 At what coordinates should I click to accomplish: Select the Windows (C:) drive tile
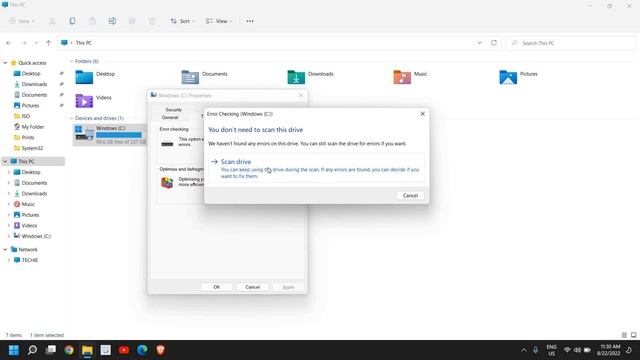[110, 135]
